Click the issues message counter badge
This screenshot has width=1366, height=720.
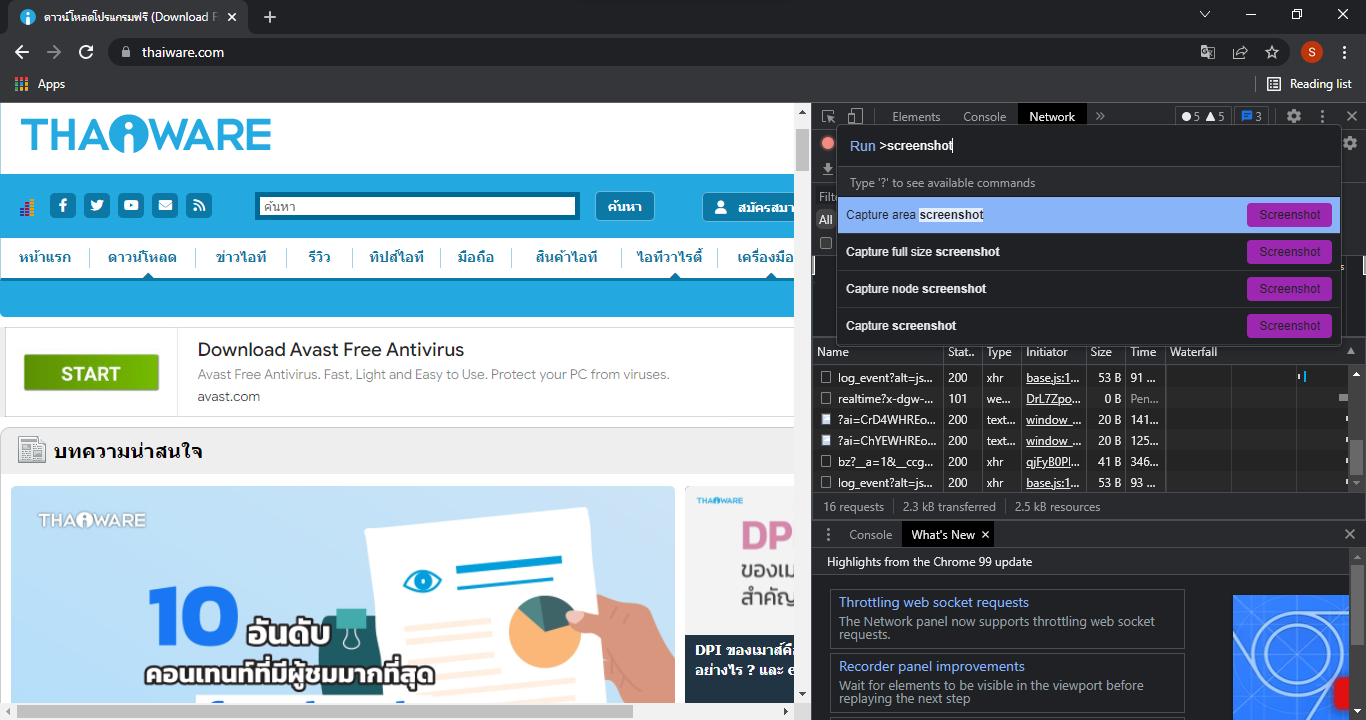[x=1250, y=116]
